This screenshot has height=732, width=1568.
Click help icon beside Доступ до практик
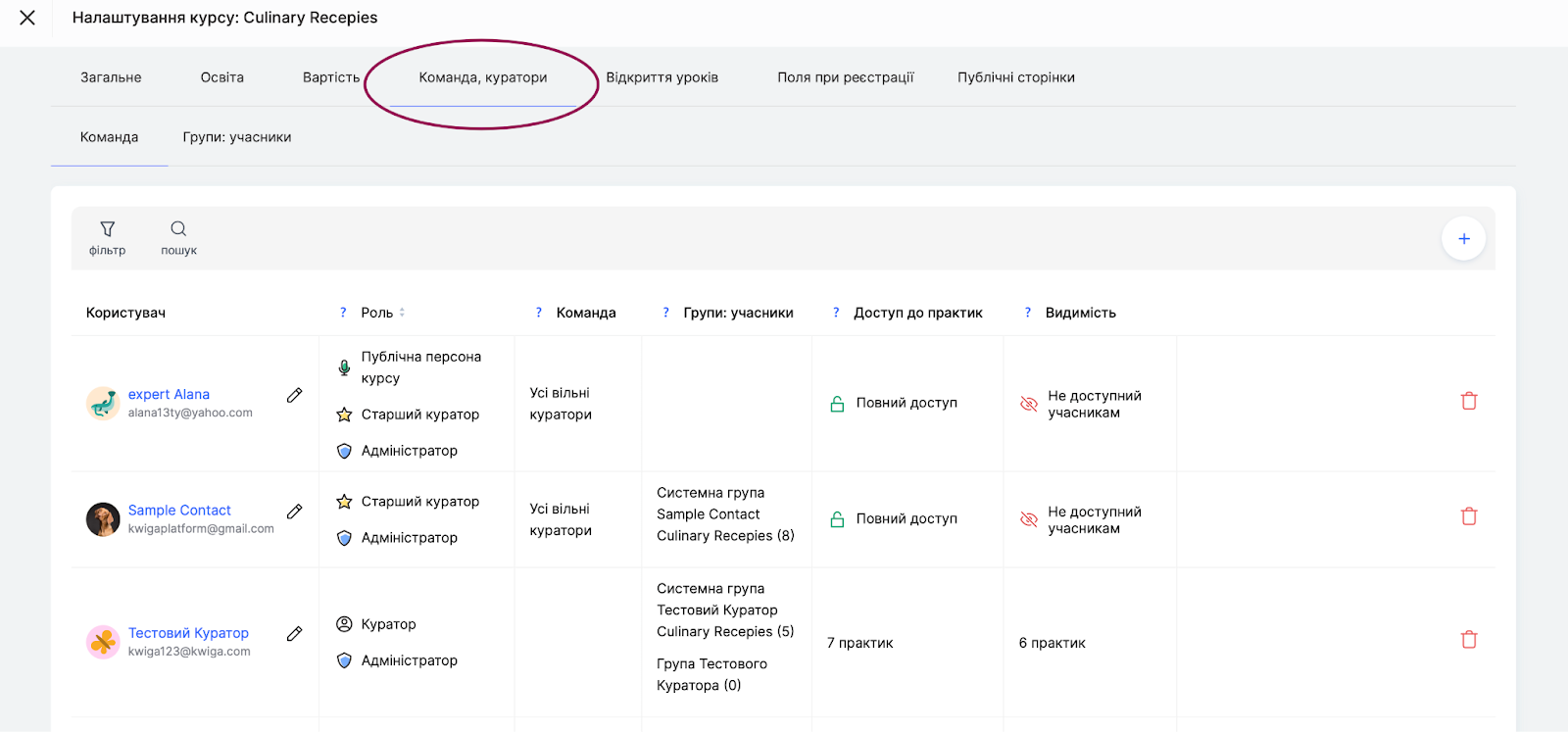(836, 313)
